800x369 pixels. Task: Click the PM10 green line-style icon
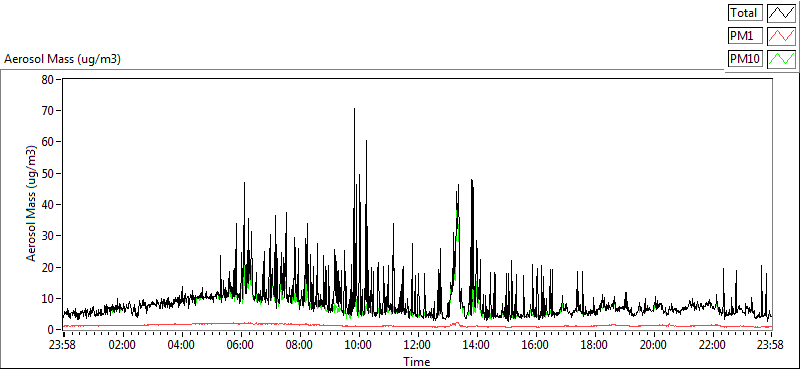click(x=781, y=59)
